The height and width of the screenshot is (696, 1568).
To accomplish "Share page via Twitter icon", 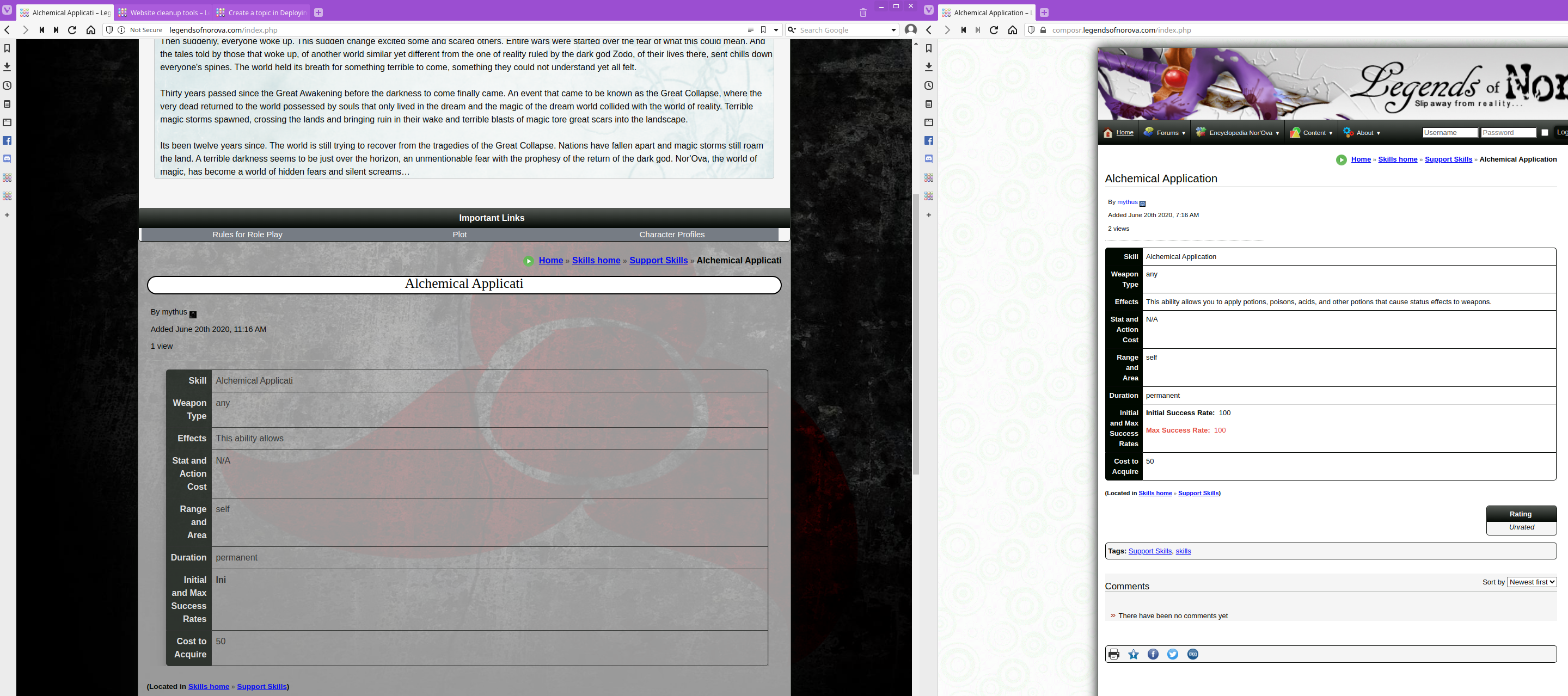I will [1172, 654].
